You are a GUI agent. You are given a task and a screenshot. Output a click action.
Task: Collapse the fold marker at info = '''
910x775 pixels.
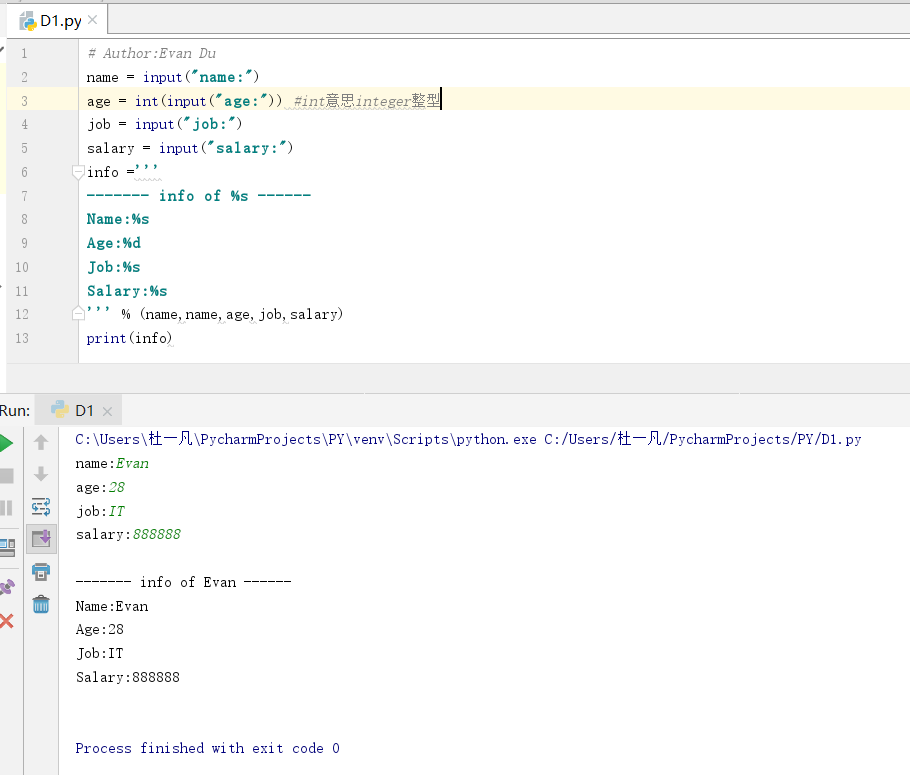tap(78, 172)
